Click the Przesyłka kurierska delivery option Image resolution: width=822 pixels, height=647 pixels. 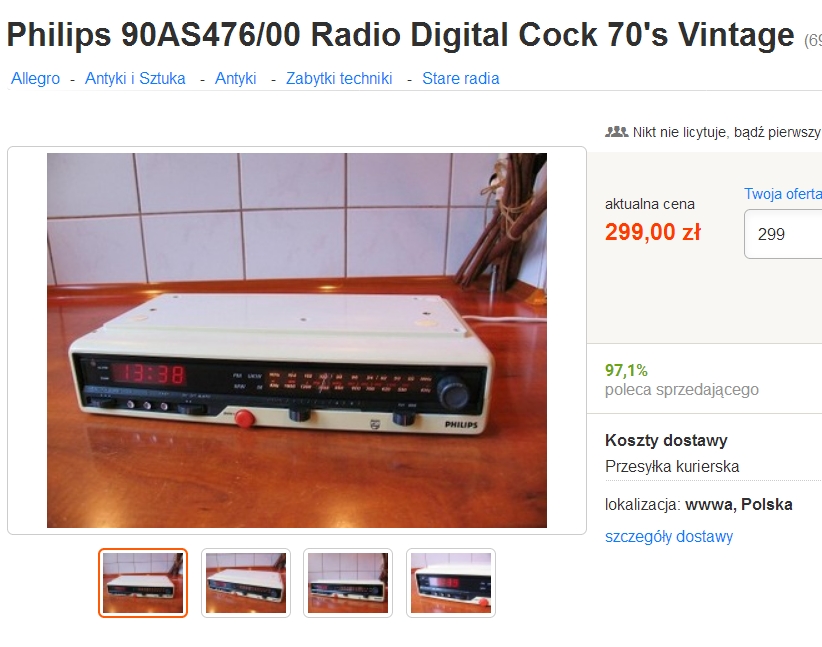(x=672, y=466)
